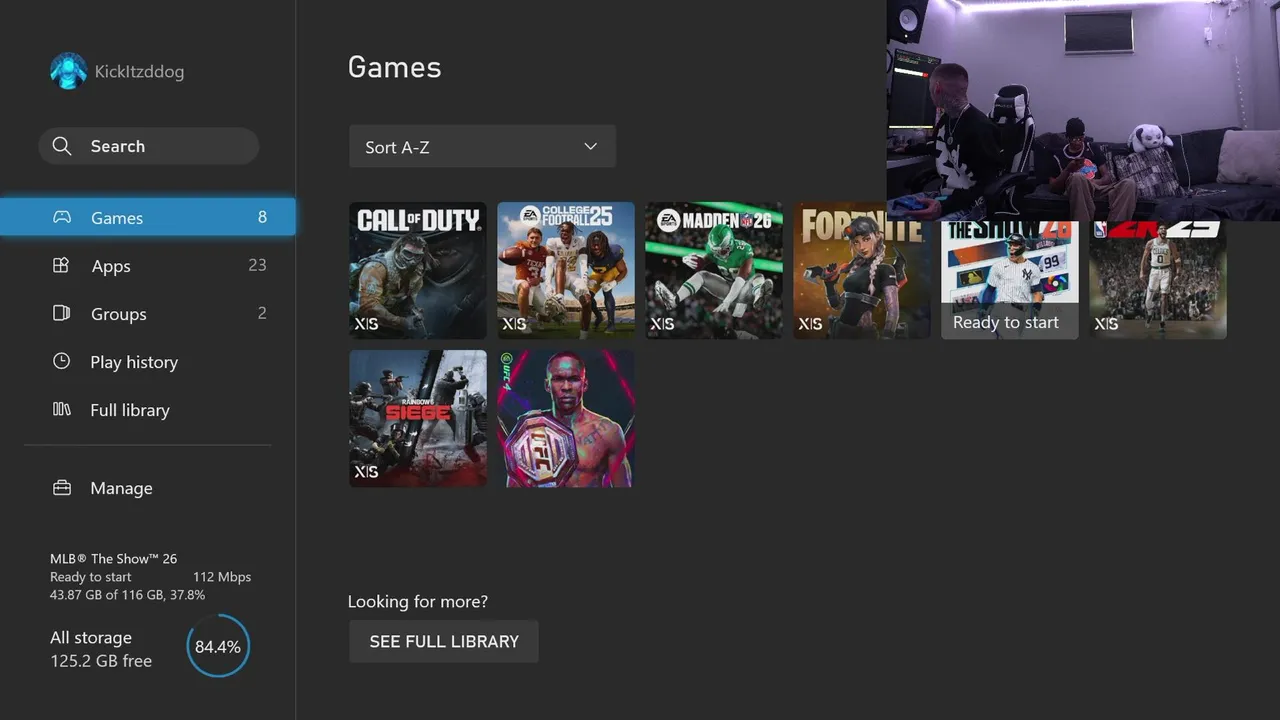
Task: Click the Search box
Action: (x=149, y=146)
